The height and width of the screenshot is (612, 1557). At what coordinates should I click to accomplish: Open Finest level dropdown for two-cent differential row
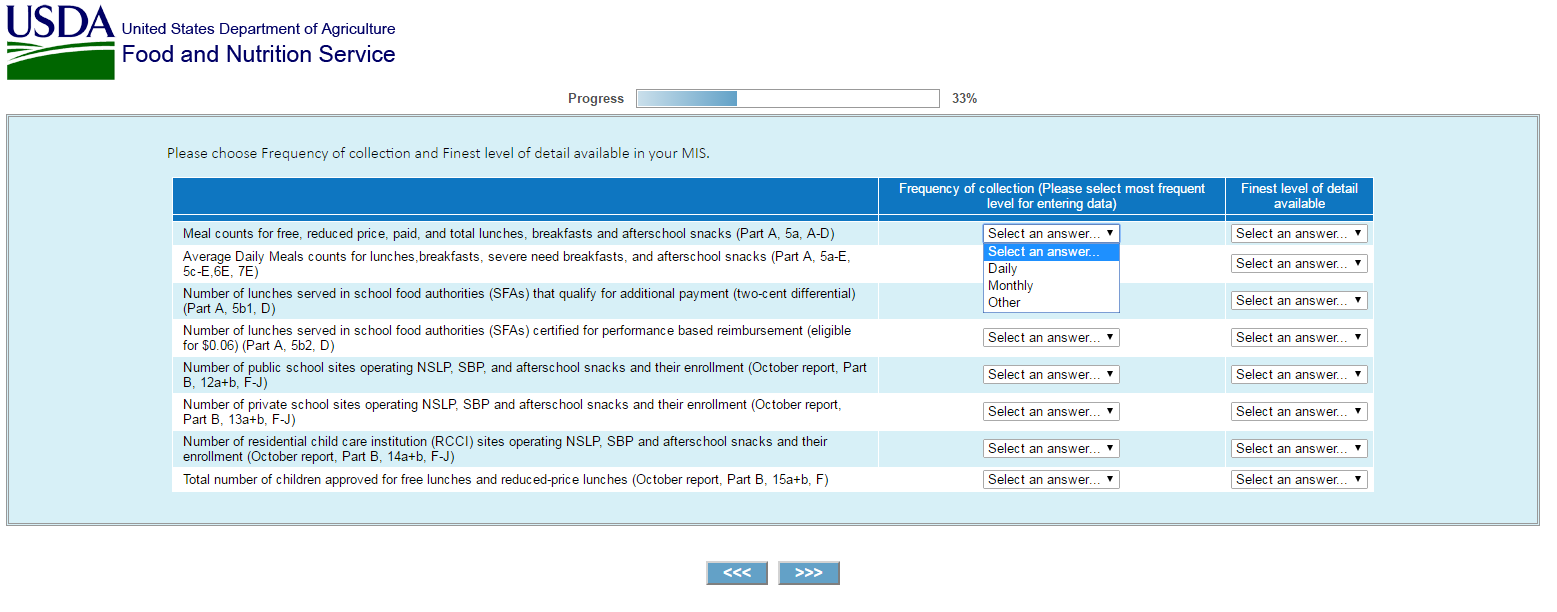click(x=1298, y=301)
